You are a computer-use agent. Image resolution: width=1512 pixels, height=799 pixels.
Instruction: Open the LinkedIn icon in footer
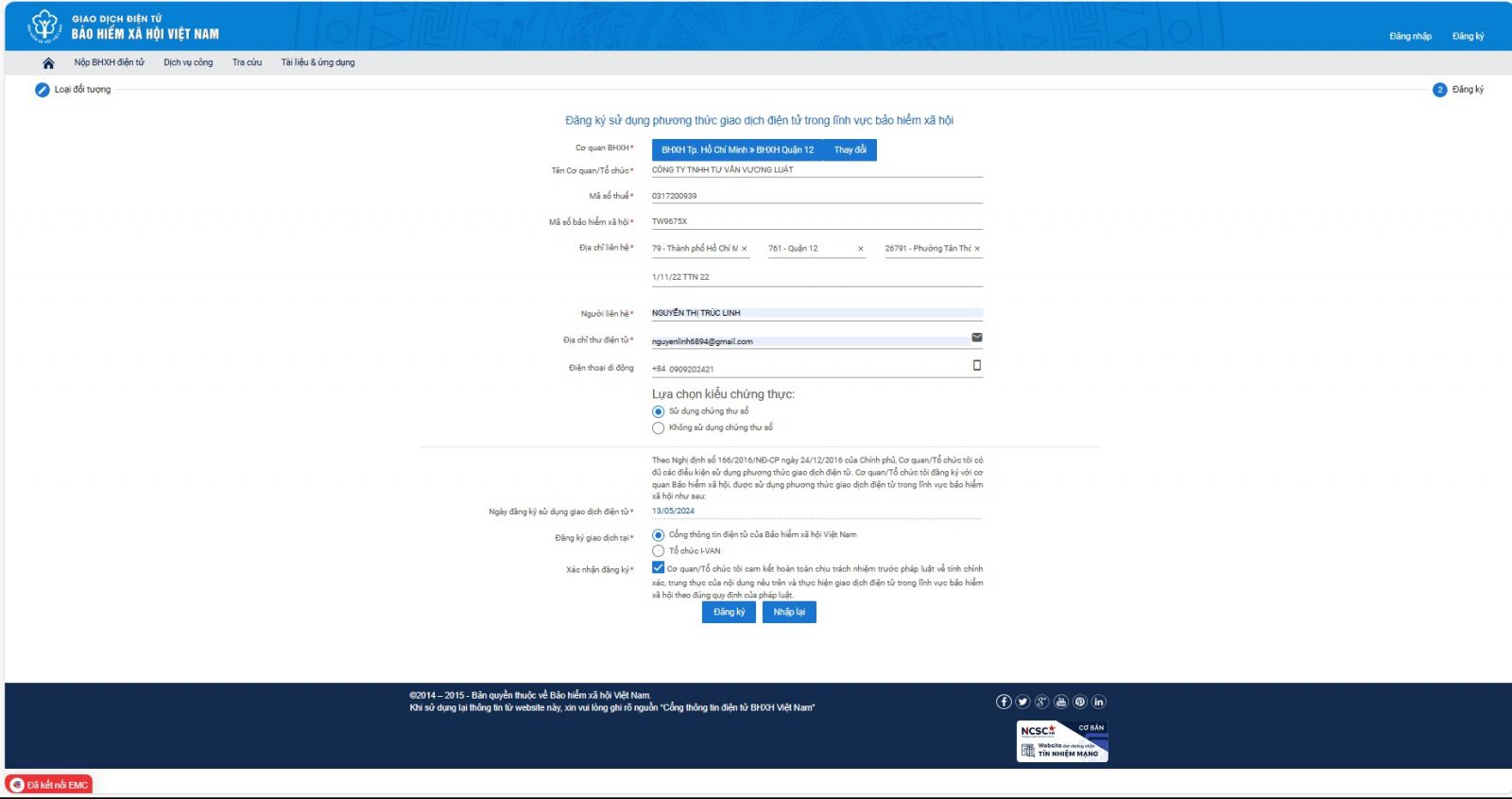pos(1098,702)
